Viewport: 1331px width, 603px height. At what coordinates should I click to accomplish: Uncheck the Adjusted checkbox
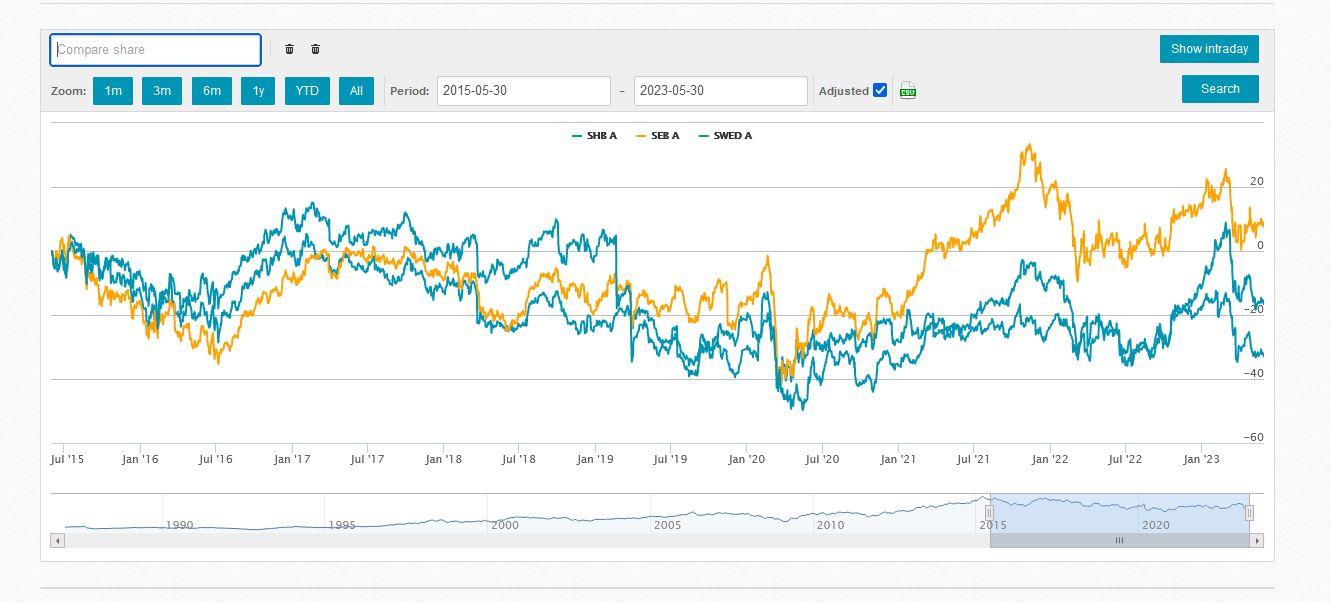pyautogui.click(x=880, y=90)
